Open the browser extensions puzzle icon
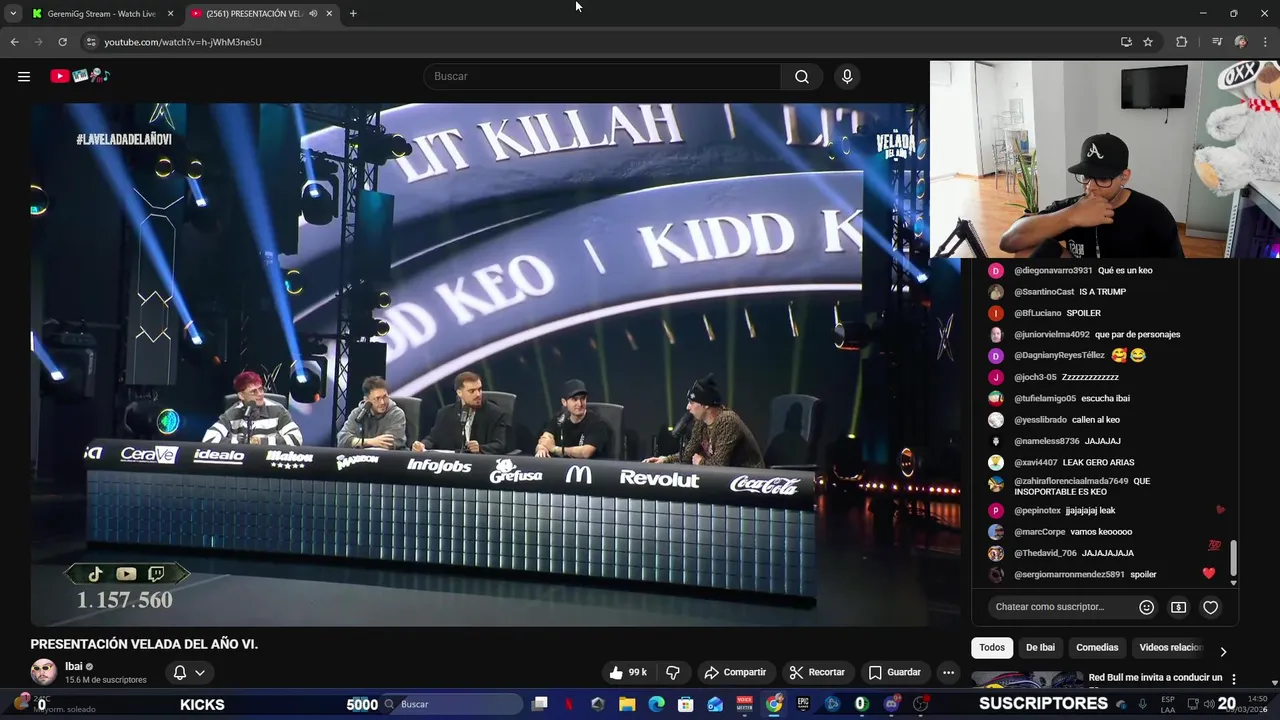 click(x=1181, y=42)
